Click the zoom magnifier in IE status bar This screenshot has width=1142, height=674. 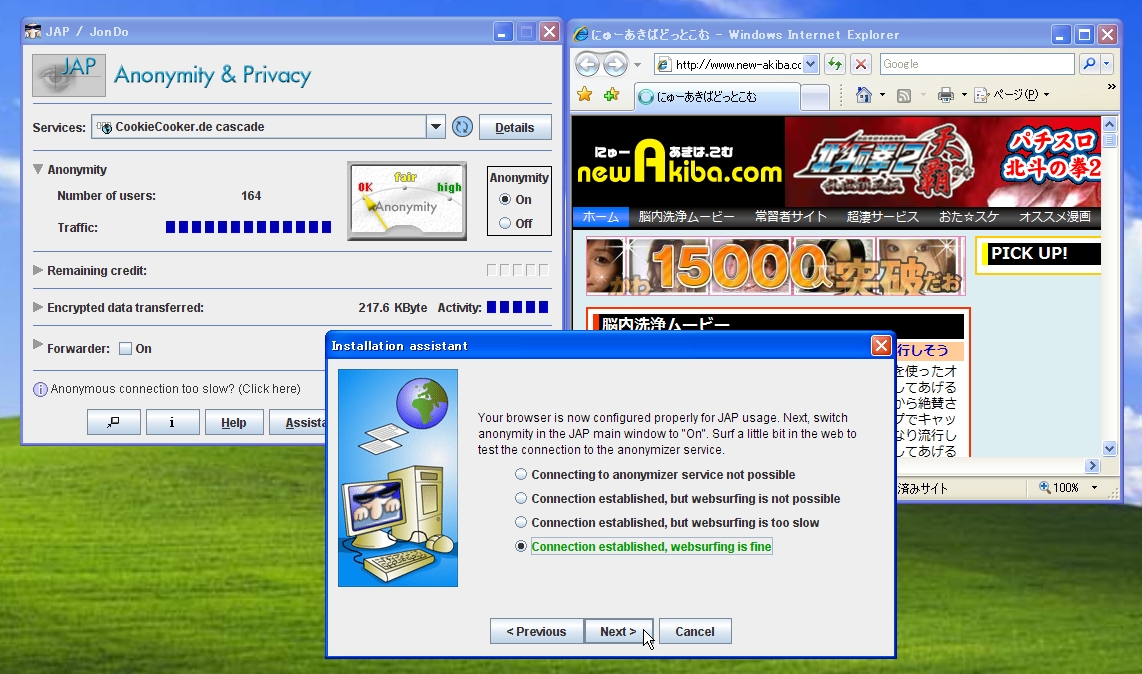pyautogui.click(x=1044, y=487)
